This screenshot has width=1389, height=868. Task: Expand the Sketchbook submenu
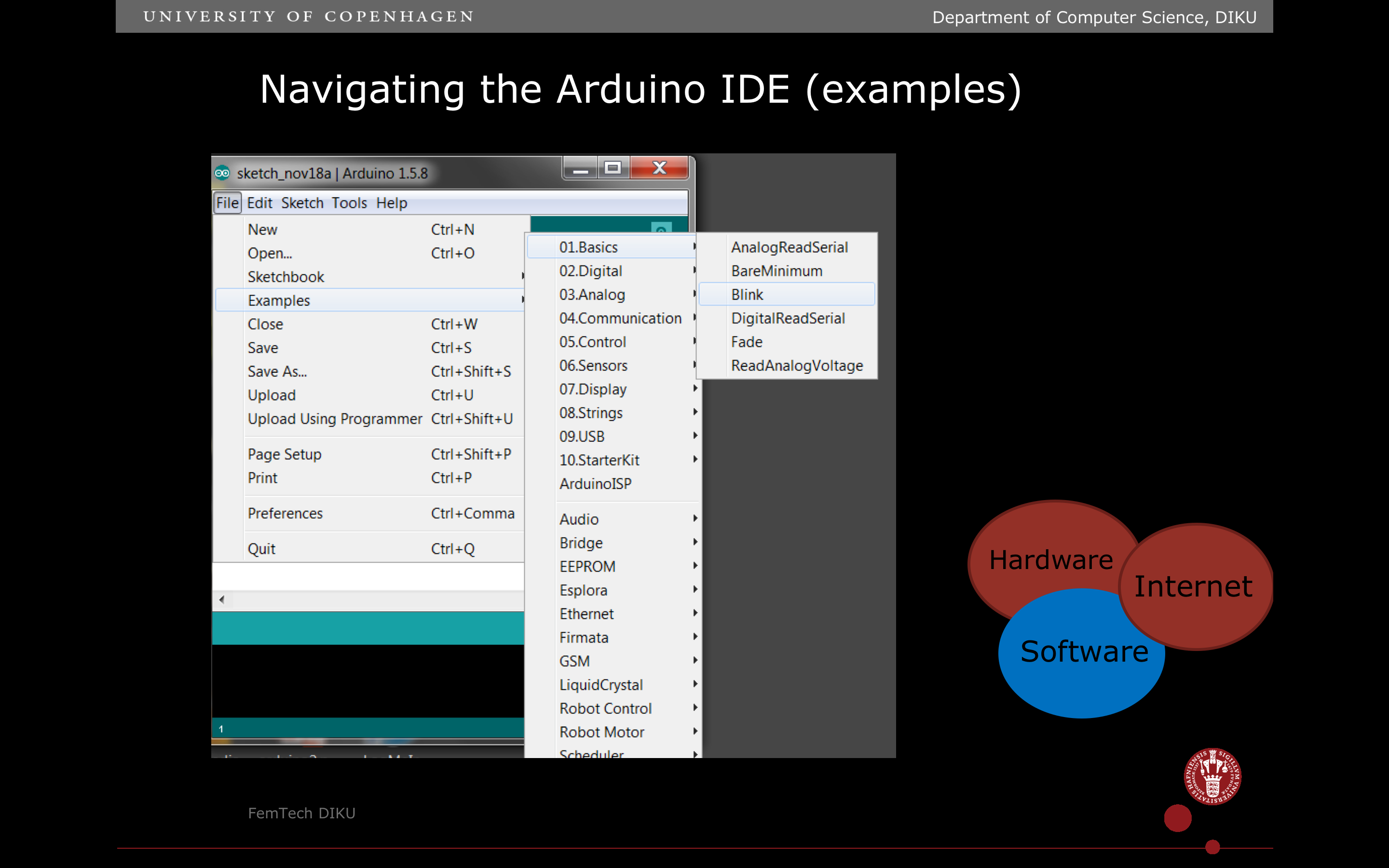click(369, 277)
